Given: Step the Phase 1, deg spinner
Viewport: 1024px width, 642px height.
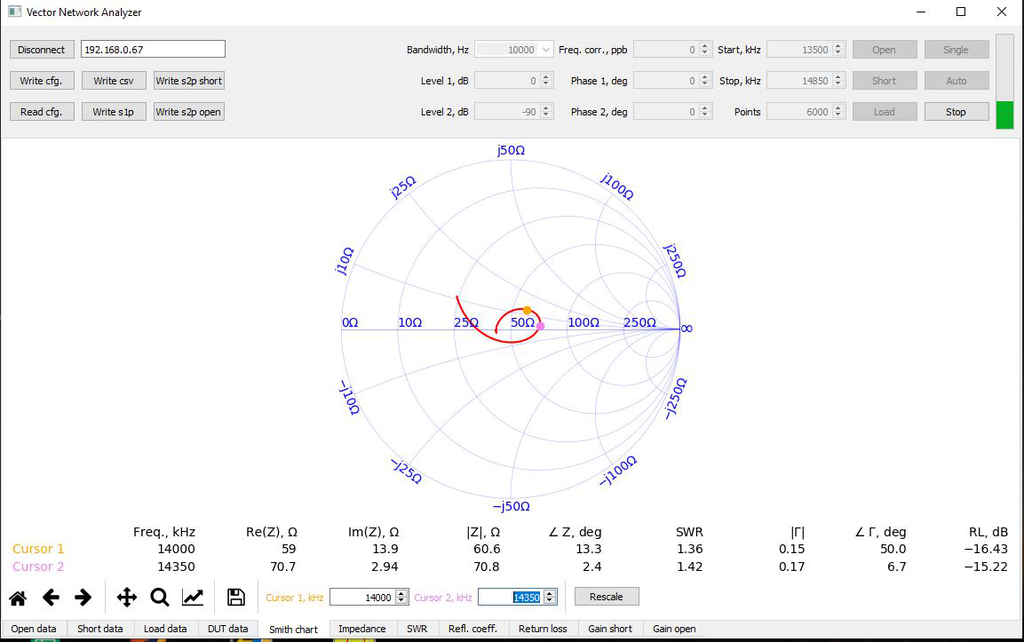Looking at the screenshot, I should 705,81.
